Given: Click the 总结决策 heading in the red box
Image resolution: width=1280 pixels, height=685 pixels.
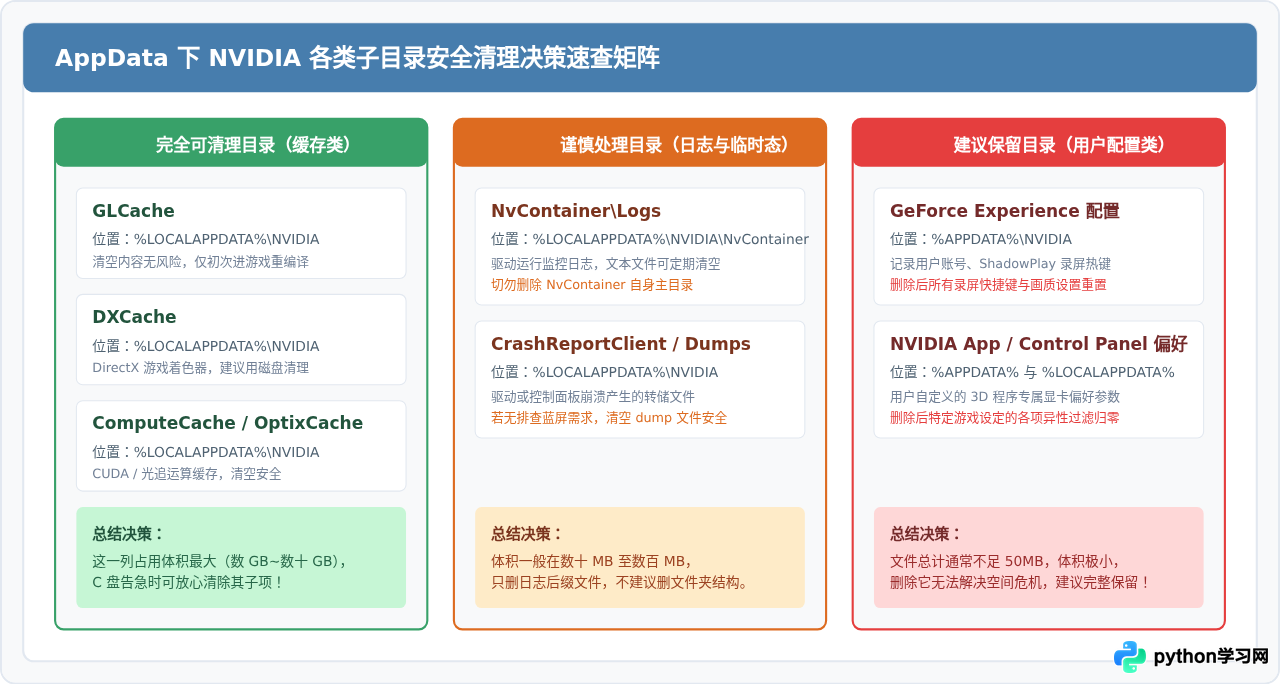Looking at the screenshot, I should click(926, 534).
